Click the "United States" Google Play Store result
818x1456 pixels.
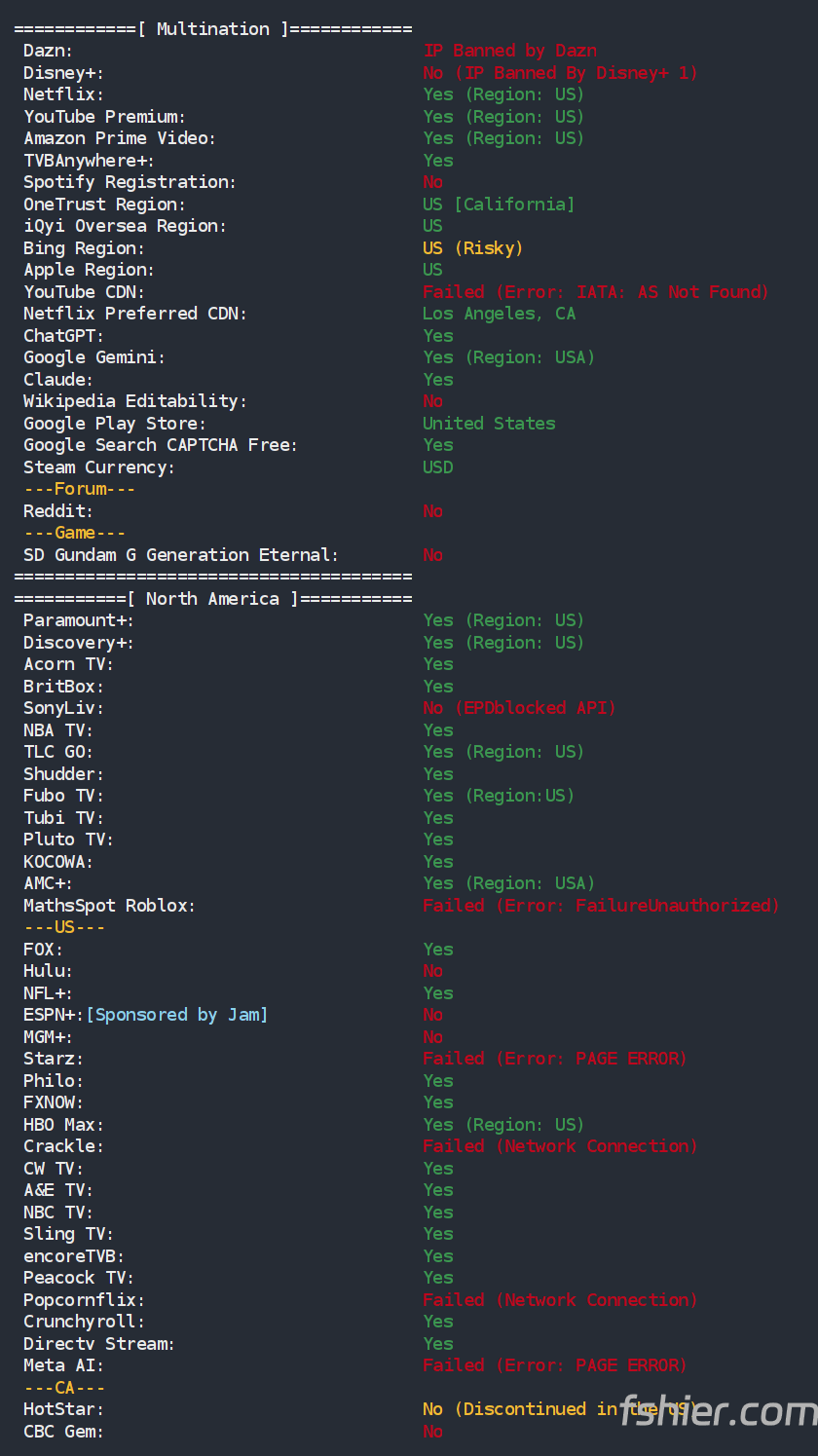coord(489,424)
